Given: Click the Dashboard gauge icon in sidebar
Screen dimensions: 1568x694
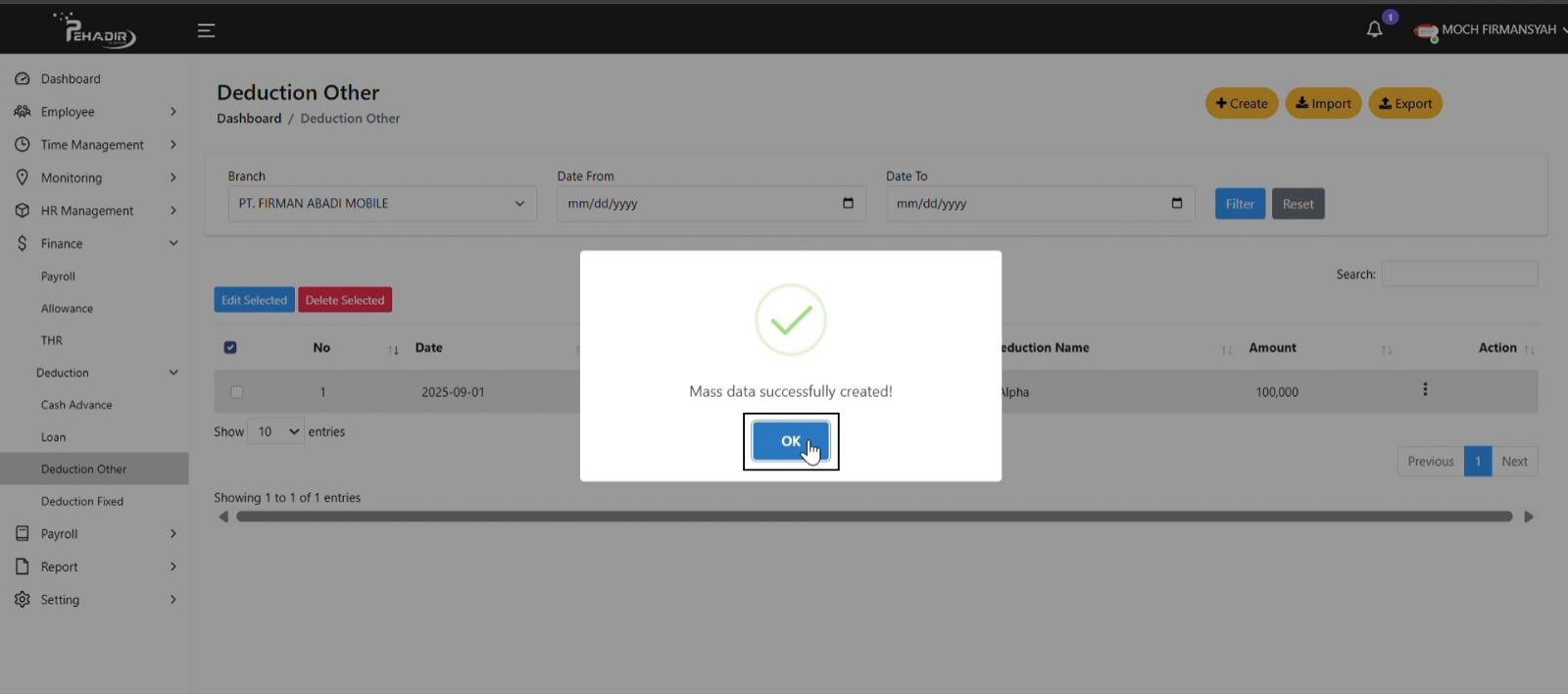Looking at the screenshot, I should (x=23, y=78).
